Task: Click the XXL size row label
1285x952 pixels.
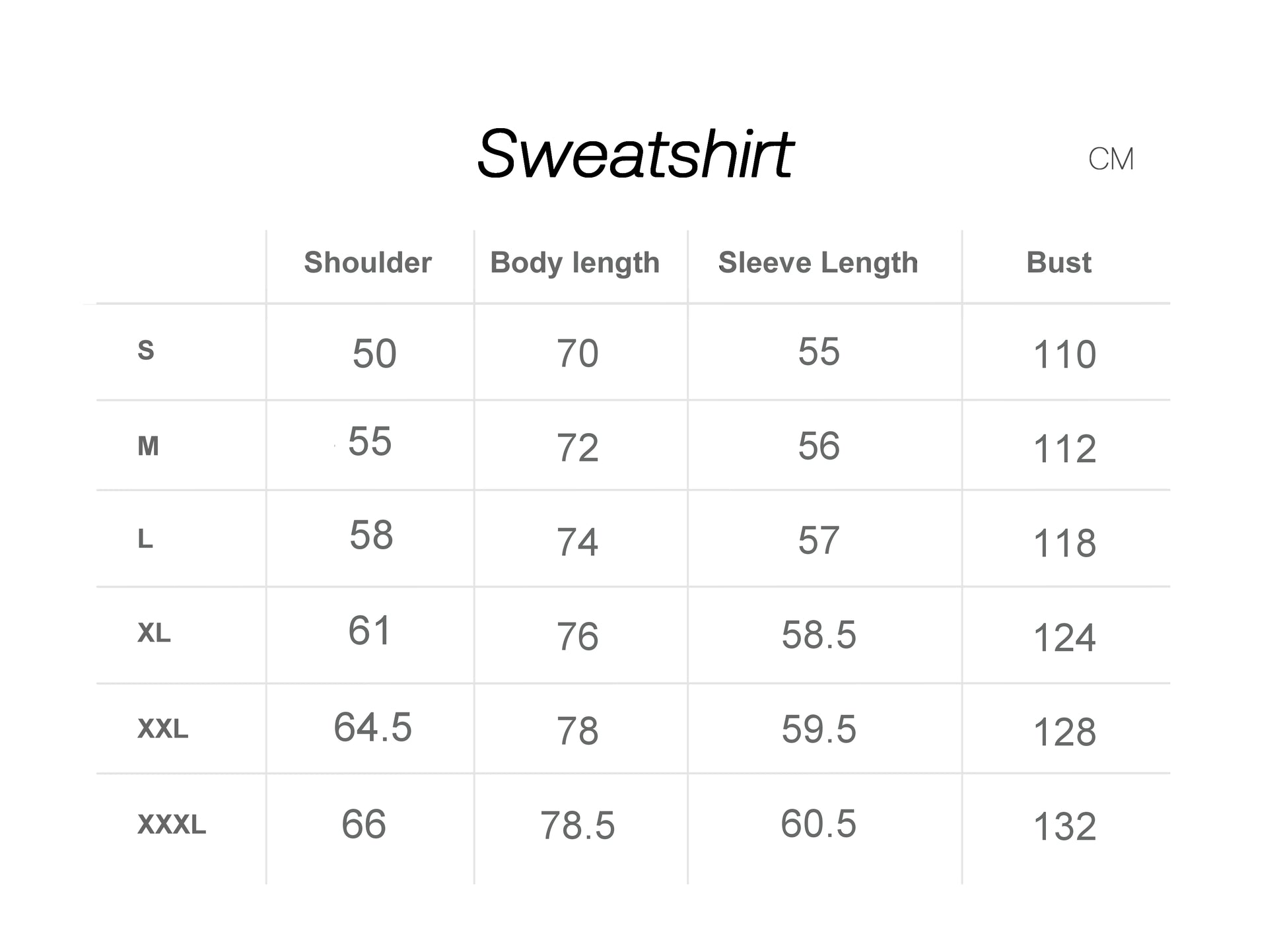Action: [162, 730]
